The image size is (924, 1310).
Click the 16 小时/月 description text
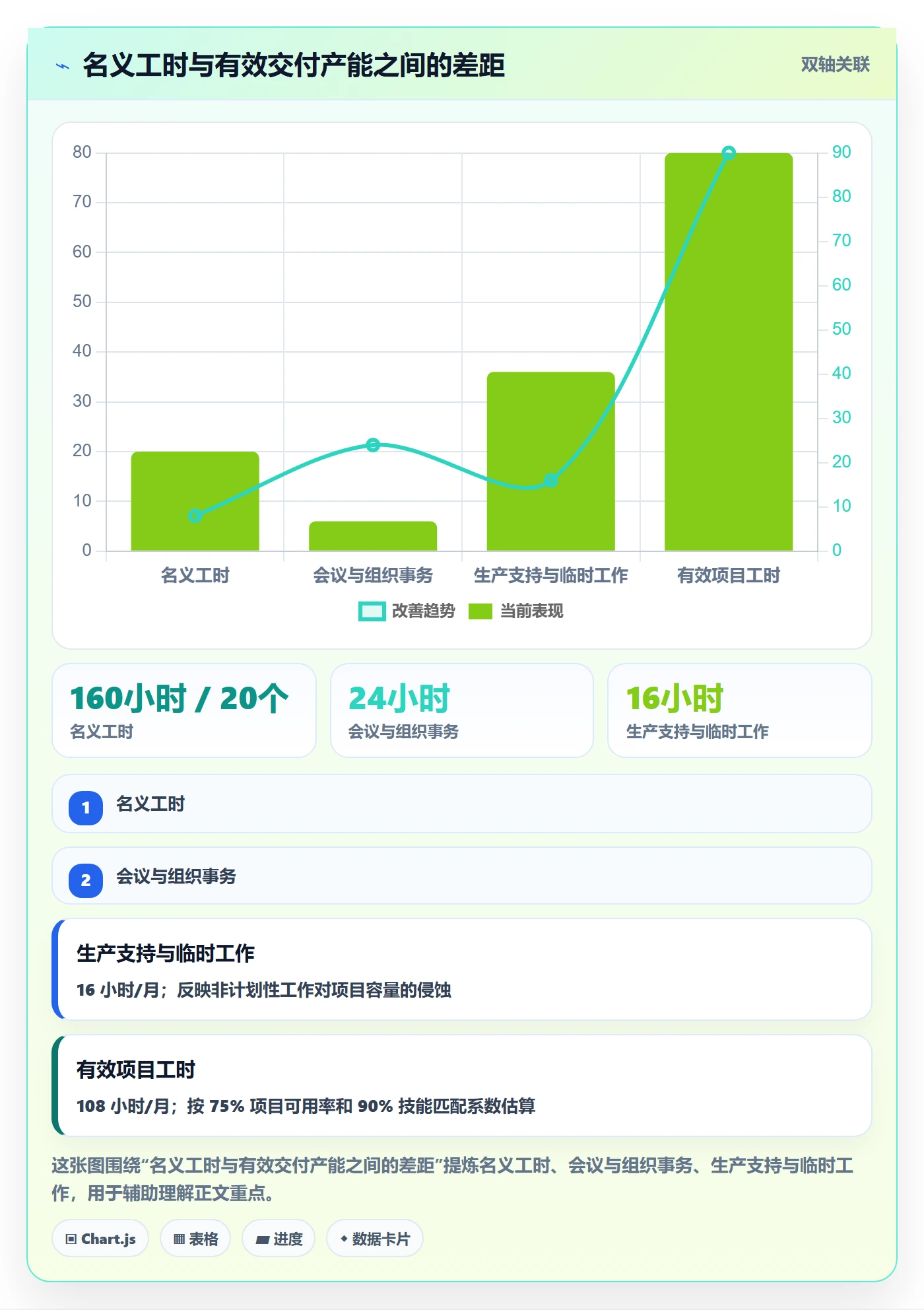click(264, 990)
